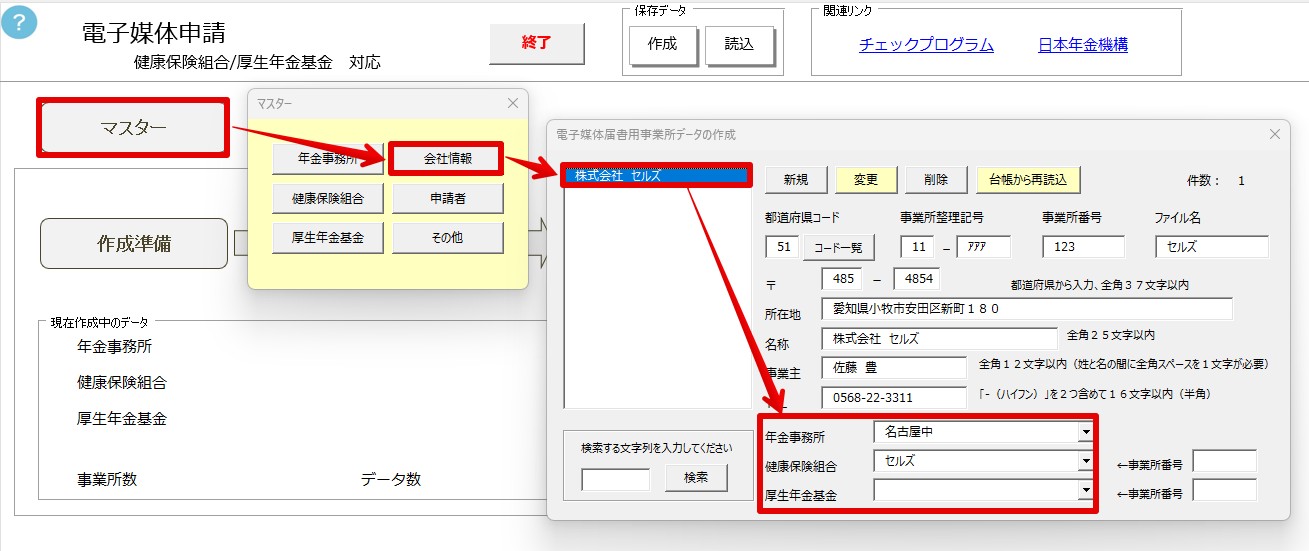Select 会社情報 in the マスター dialog
Image resolution: width=1309 pixels, height=551 pixels.
pyautogui.click(x=447, y=158)
